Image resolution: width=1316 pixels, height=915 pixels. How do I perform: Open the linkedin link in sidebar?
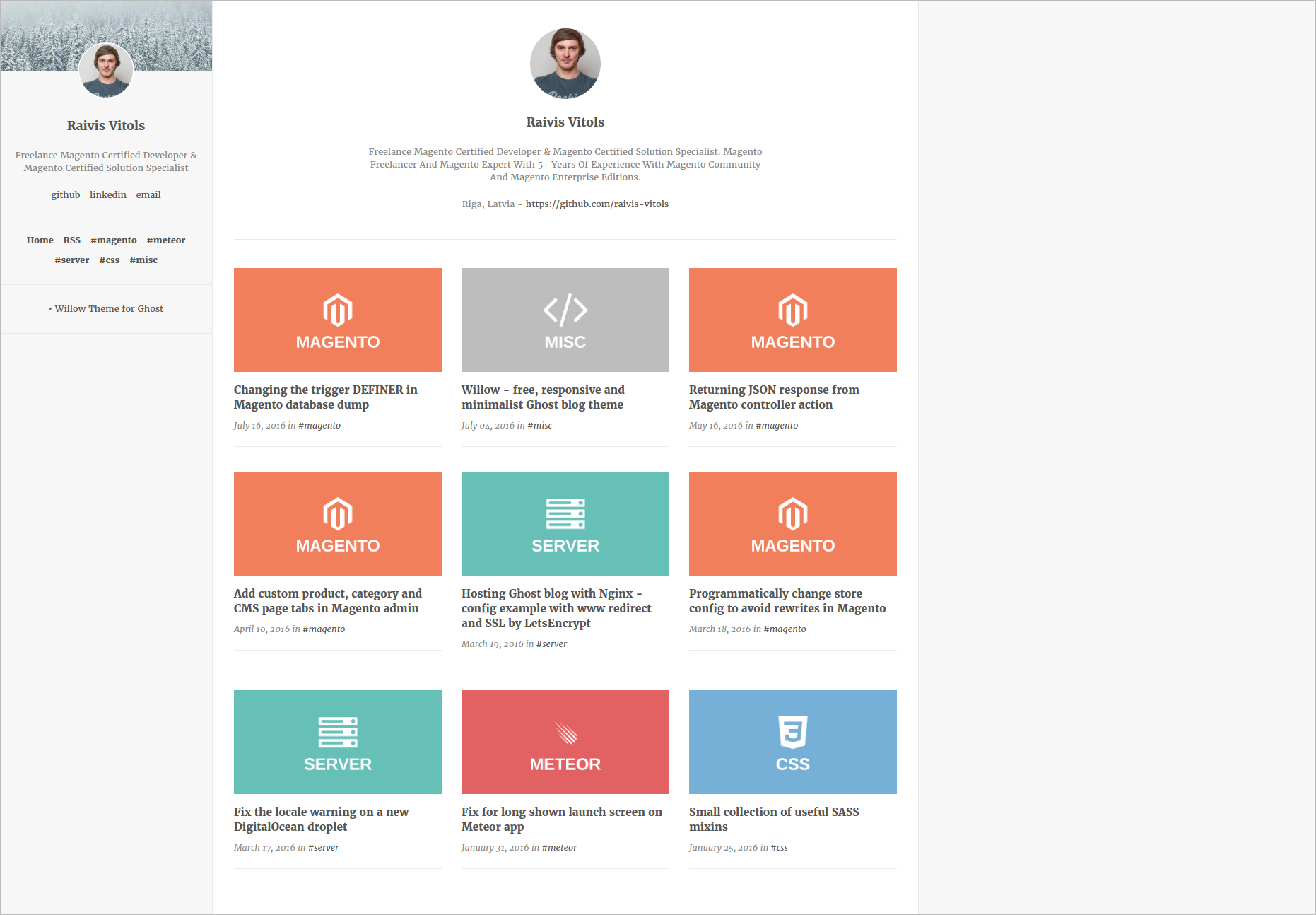coord(108,194)
